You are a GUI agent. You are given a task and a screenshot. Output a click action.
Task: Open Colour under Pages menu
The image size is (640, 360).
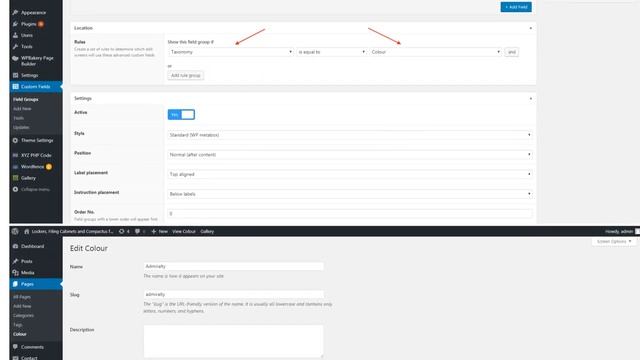click(x=20, y=334)
